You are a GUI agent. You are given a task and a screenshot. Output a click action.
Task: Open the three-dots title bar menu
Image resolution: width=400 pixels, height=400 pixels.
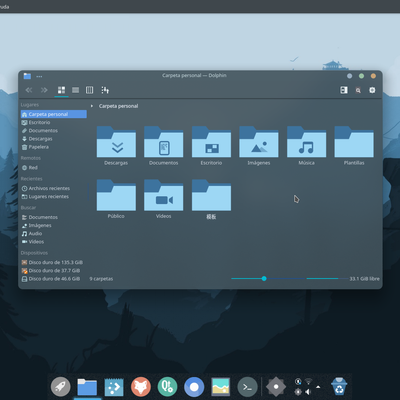pyautogui.click(x=39, y=76)
